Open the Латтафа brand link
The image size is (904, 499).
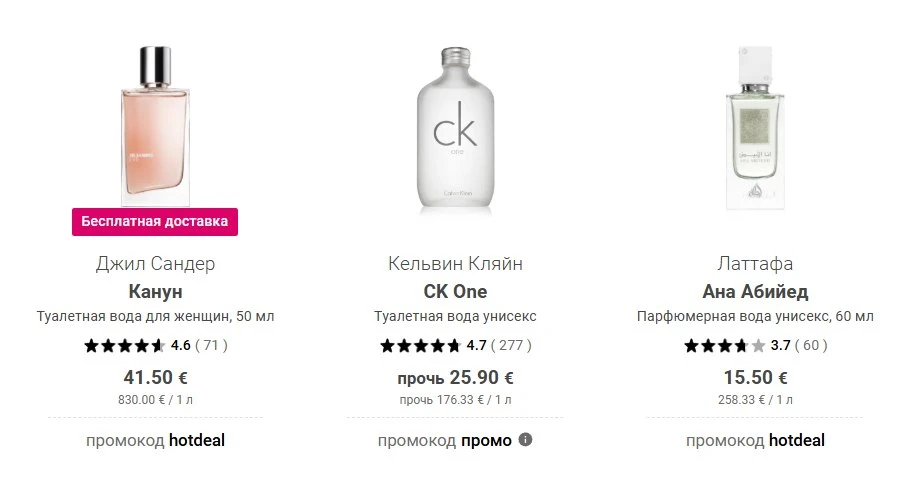pyautogui.click(x=755, y=263)
